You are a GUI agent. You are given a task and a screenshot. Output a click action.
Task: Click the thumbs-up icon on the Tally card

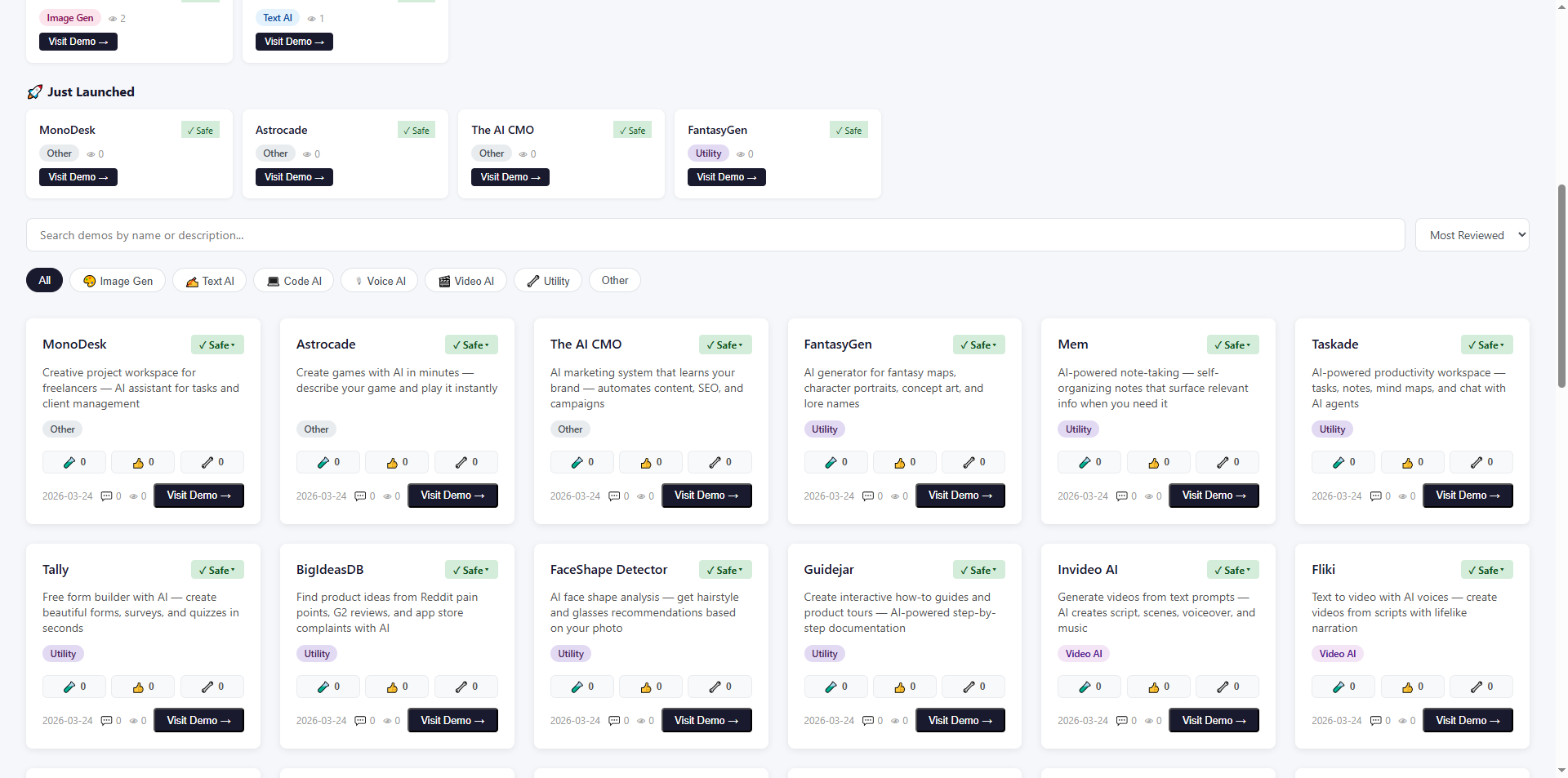(138, 687)
